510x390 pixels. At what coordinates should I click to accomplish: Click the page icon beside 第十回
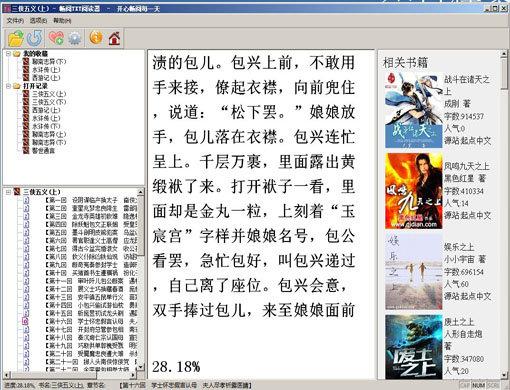(x=26, y=273)
